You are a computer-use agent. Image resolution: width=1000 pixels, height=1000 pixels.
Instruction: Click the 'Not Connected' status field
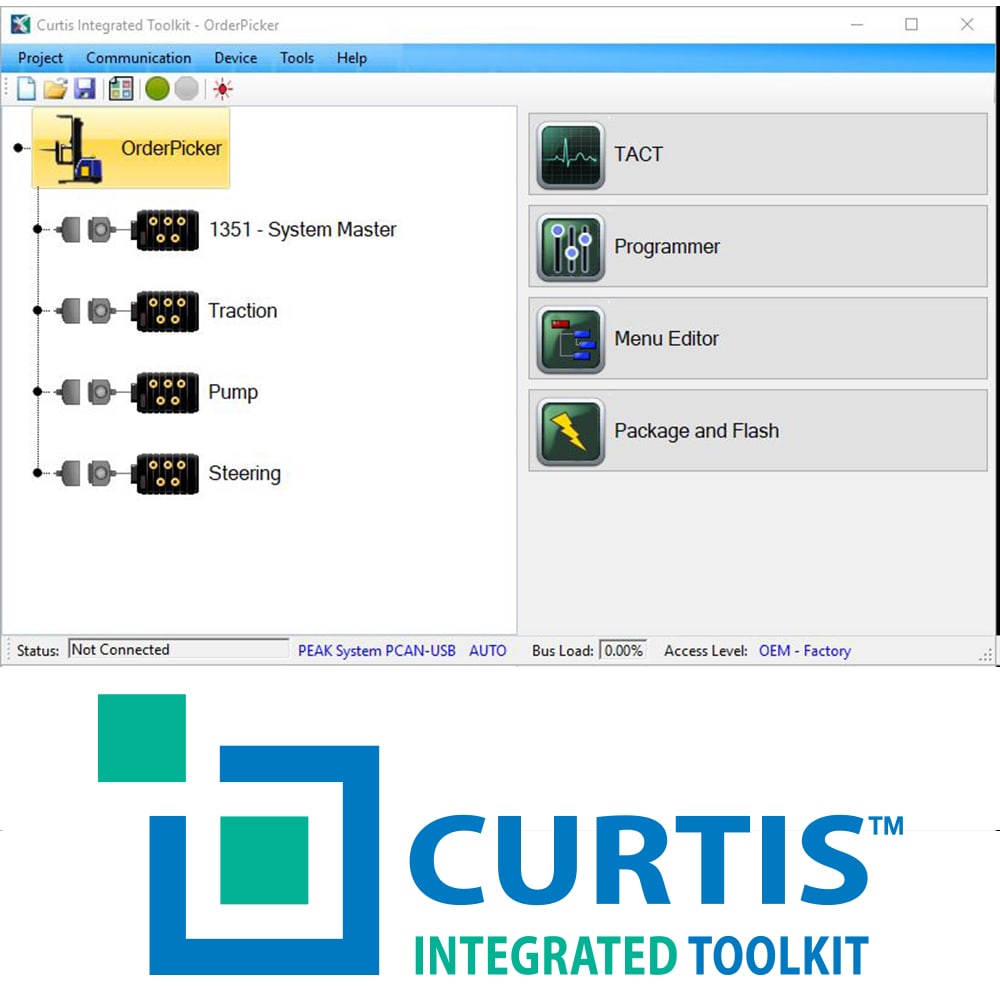coord(179,649)
